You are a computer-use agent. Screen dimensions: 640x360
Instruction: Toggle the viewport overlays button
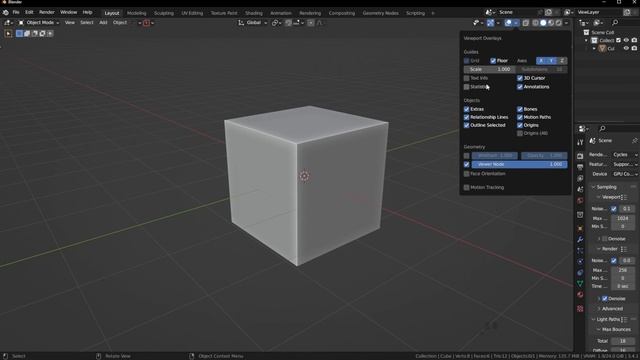coord(508,23)
